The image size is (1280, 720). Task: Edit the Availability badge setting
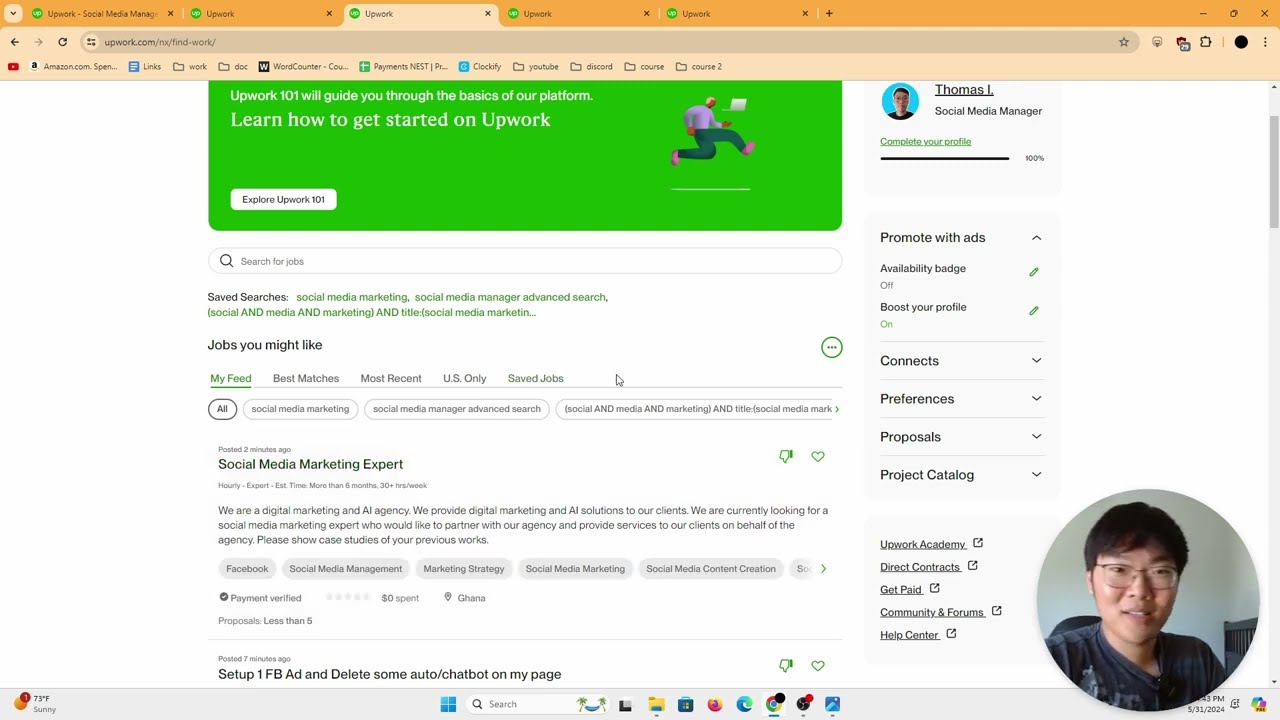(1034, 272)
